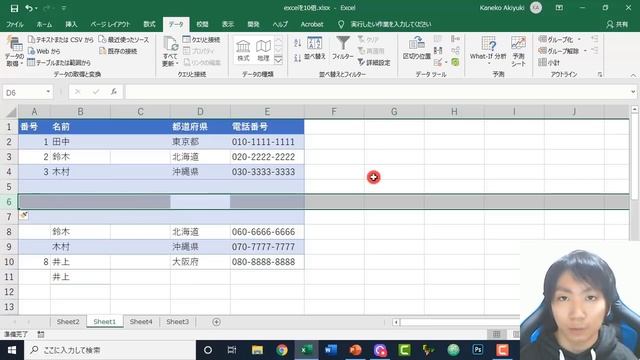Switch to the ページレイアウト tab

tap(110, 24)
